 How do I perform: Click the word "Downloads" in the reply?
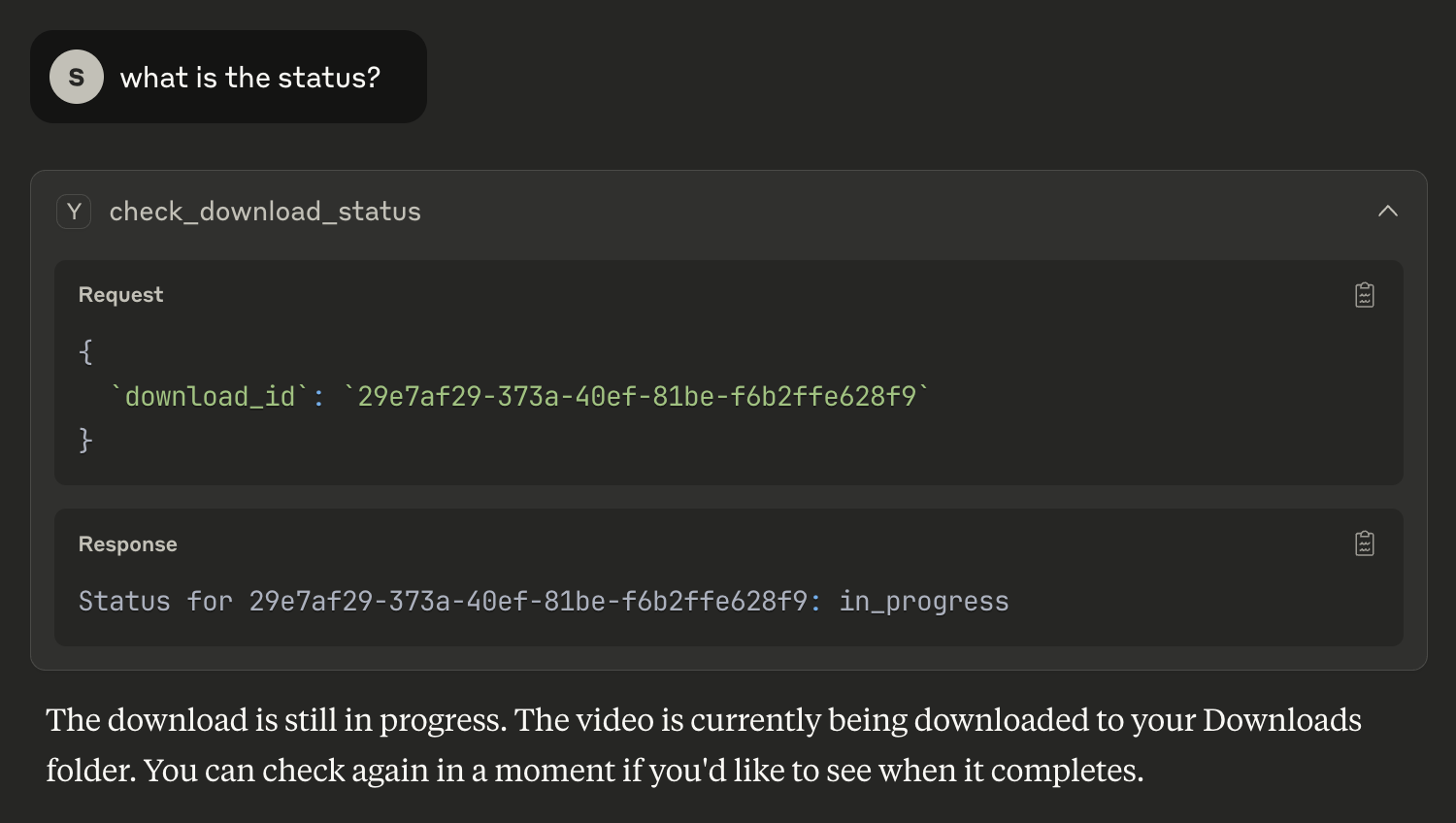[1281, 720]
